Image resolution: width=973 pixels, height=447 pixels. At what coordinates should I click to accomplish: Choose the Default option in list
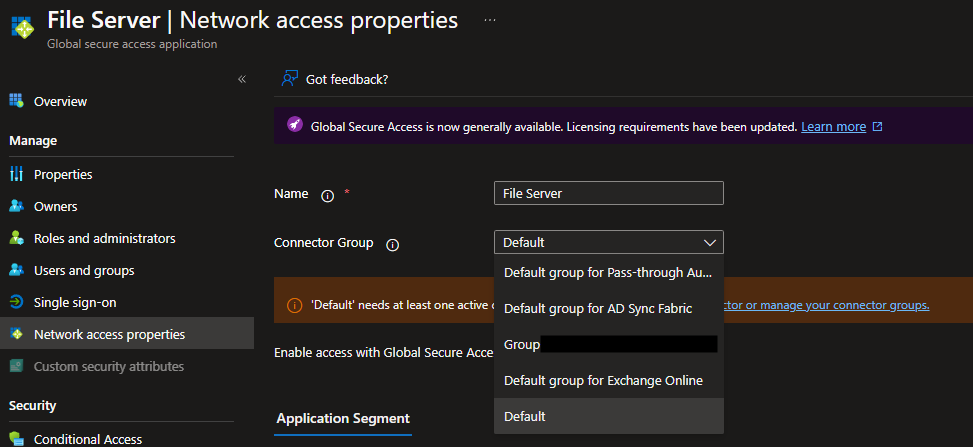point(609,416)
